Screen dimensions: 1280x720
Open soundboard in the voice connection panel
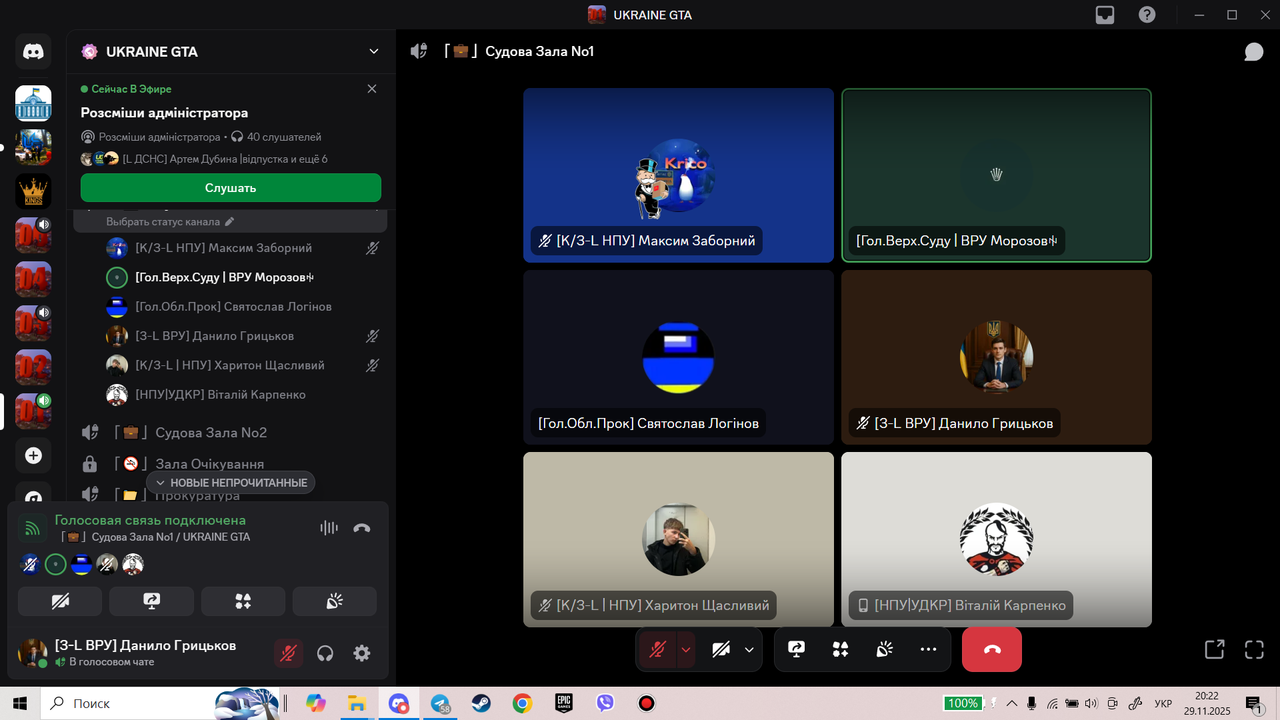coord(335,601)
